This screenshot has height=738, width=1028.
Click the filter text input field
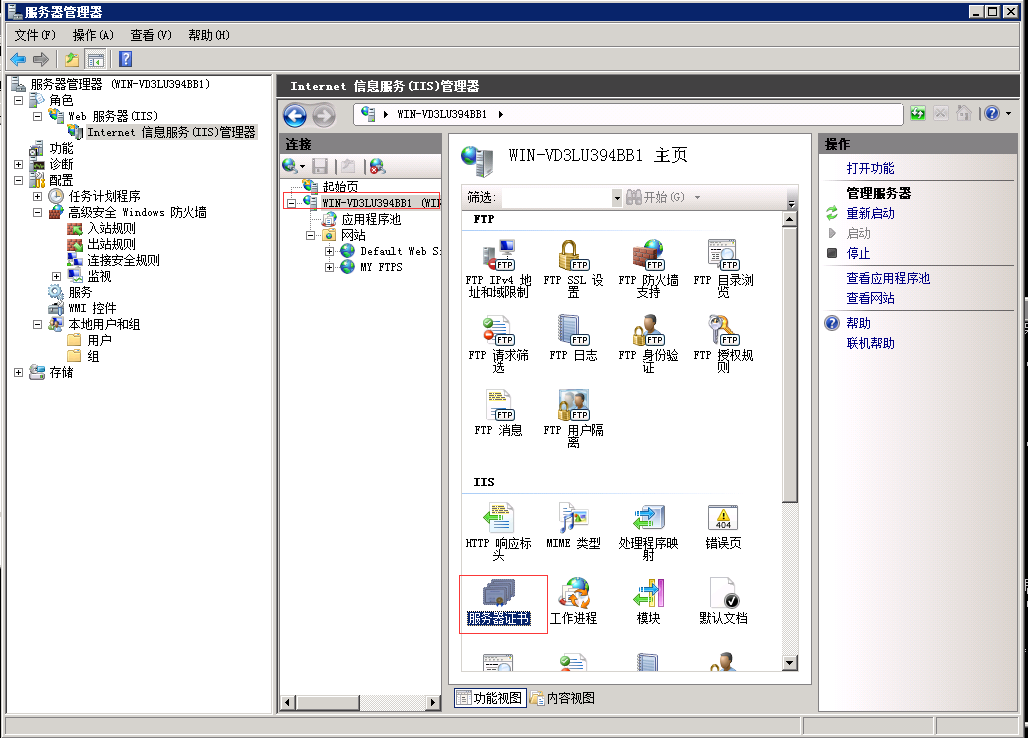pyautogui.click(x=557, y=197)
